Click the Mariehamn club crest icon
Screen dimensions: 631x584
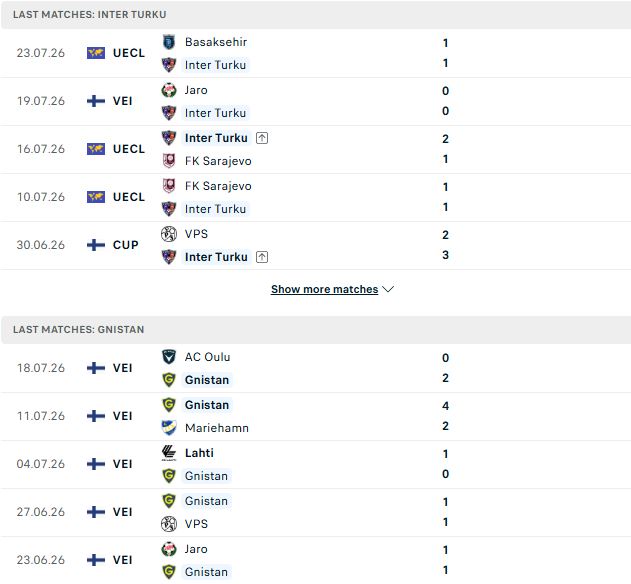point(169,428)
